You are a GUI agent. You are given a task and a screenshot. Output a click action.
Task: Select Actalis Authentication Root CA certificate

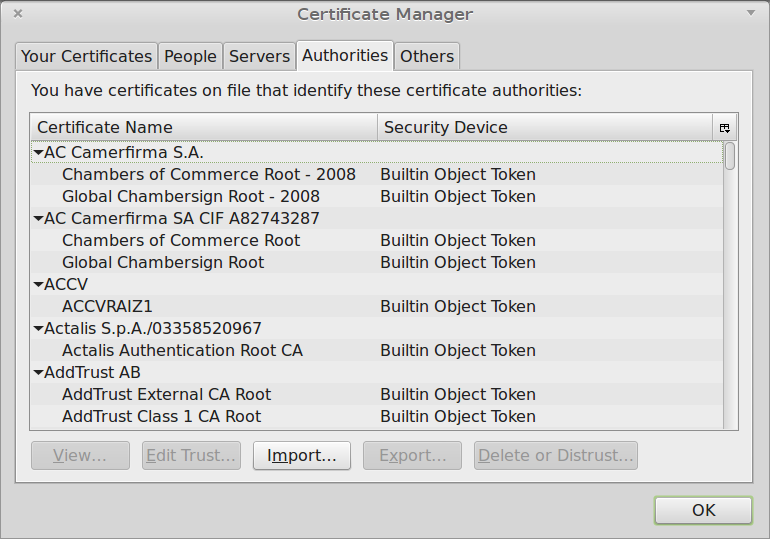[x=182, y=351]
